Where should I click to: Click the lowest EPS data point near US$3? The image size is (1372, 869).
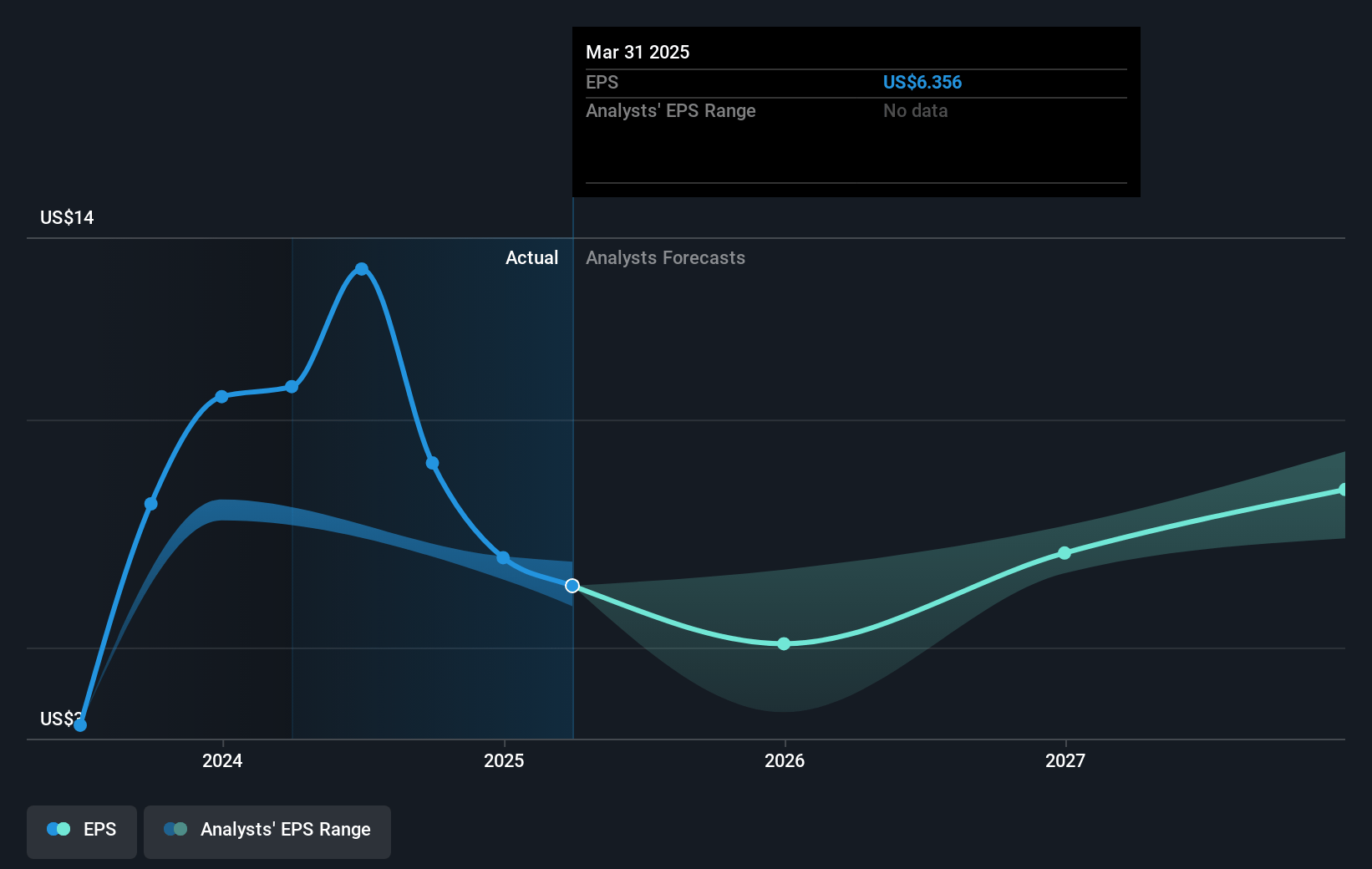(x=80, y=724)
